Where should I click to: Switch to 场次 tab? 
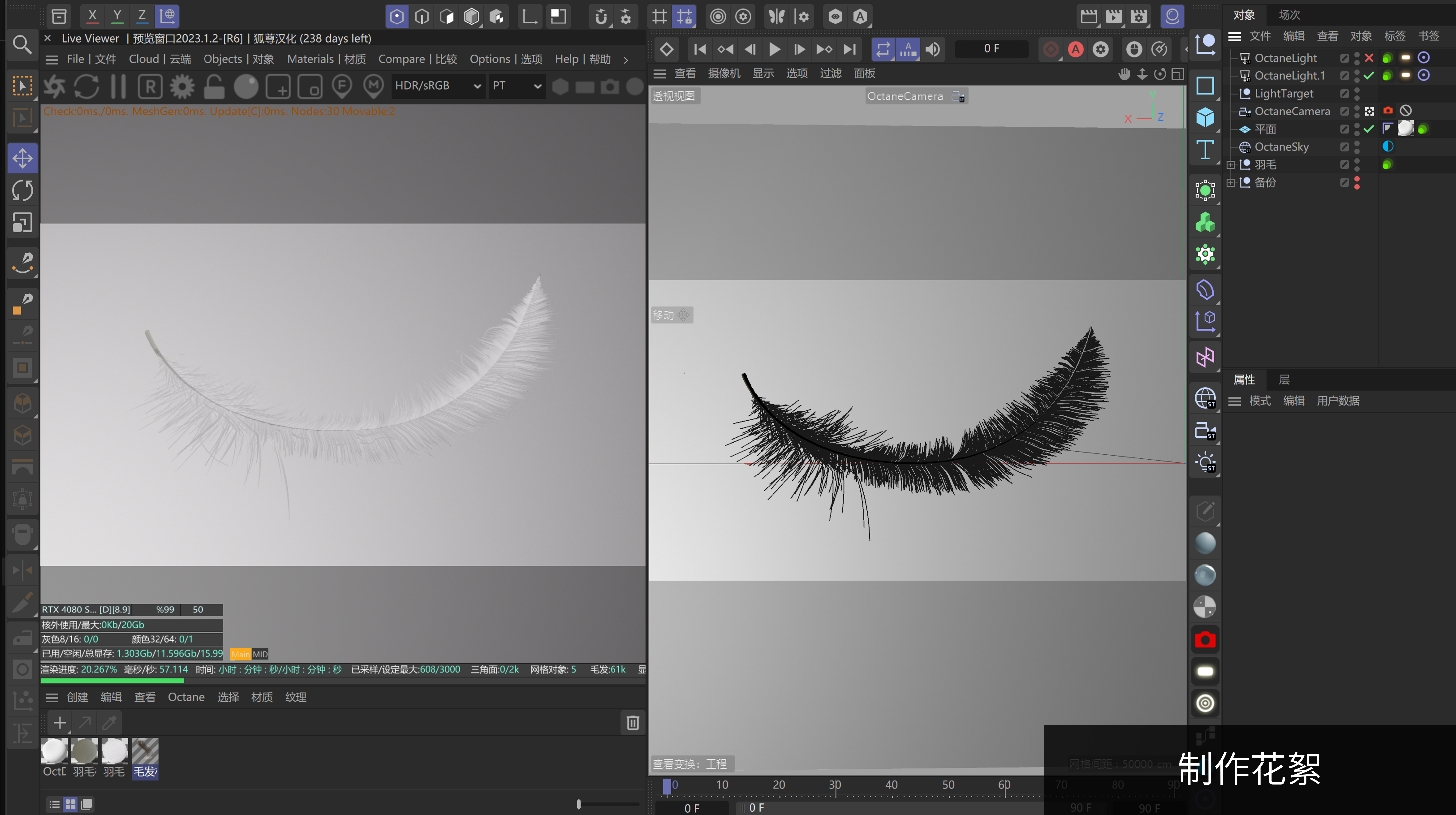1289,15
